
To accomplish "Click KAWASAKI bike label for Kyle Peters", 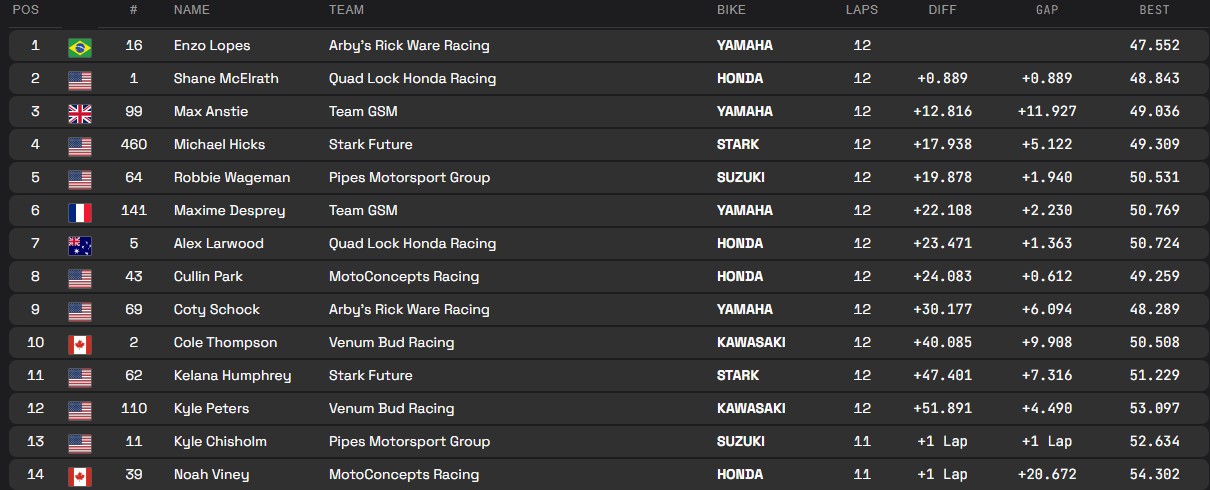I will 751,409.
